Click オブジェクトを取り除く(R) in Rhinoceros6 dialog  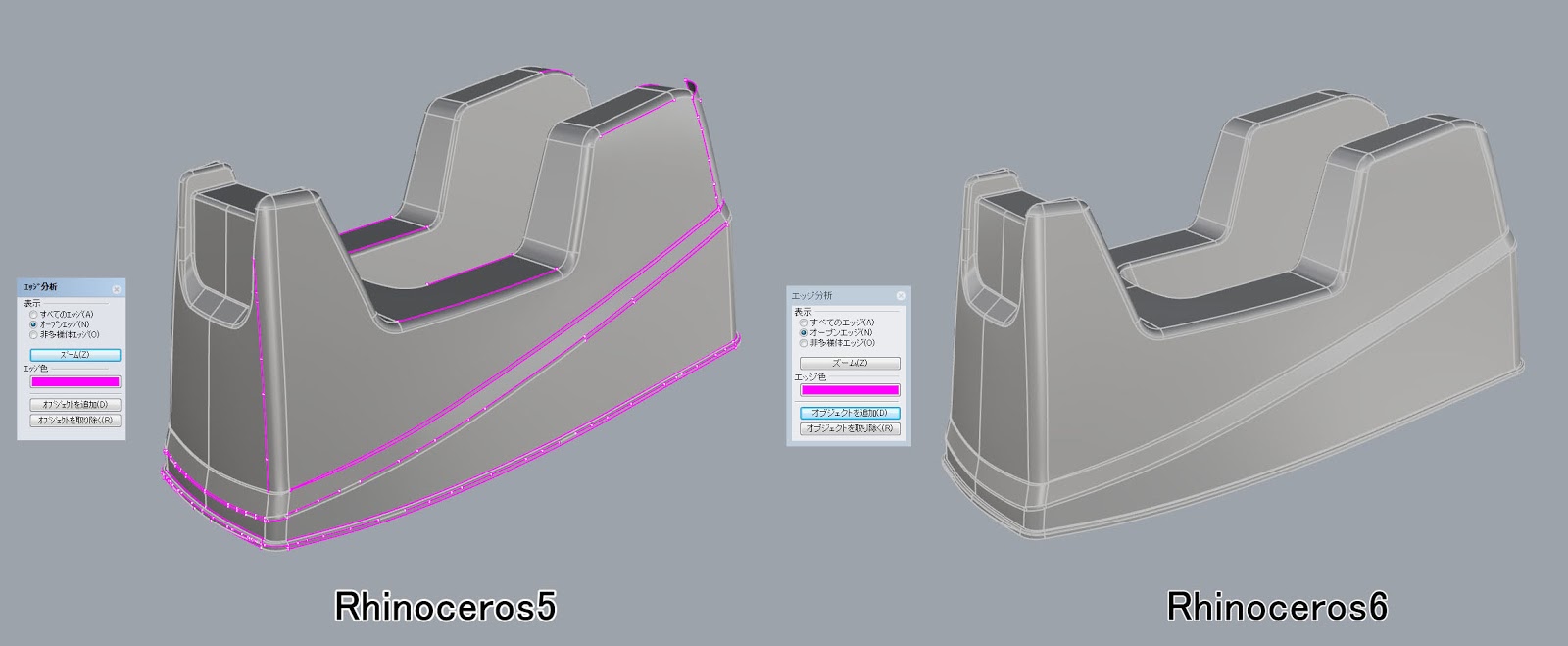pos(850,429)
